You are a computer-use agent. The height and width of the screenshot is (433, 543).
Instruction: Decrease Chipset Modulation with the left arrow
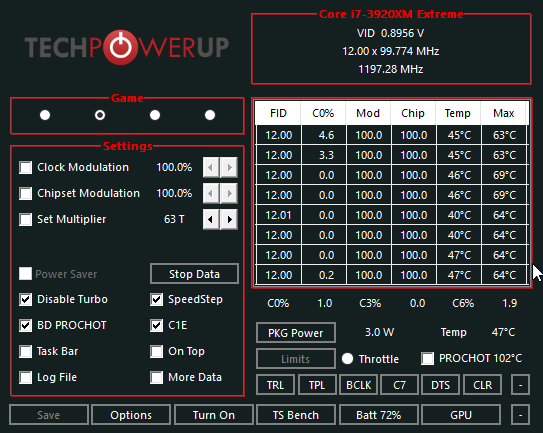211,193
